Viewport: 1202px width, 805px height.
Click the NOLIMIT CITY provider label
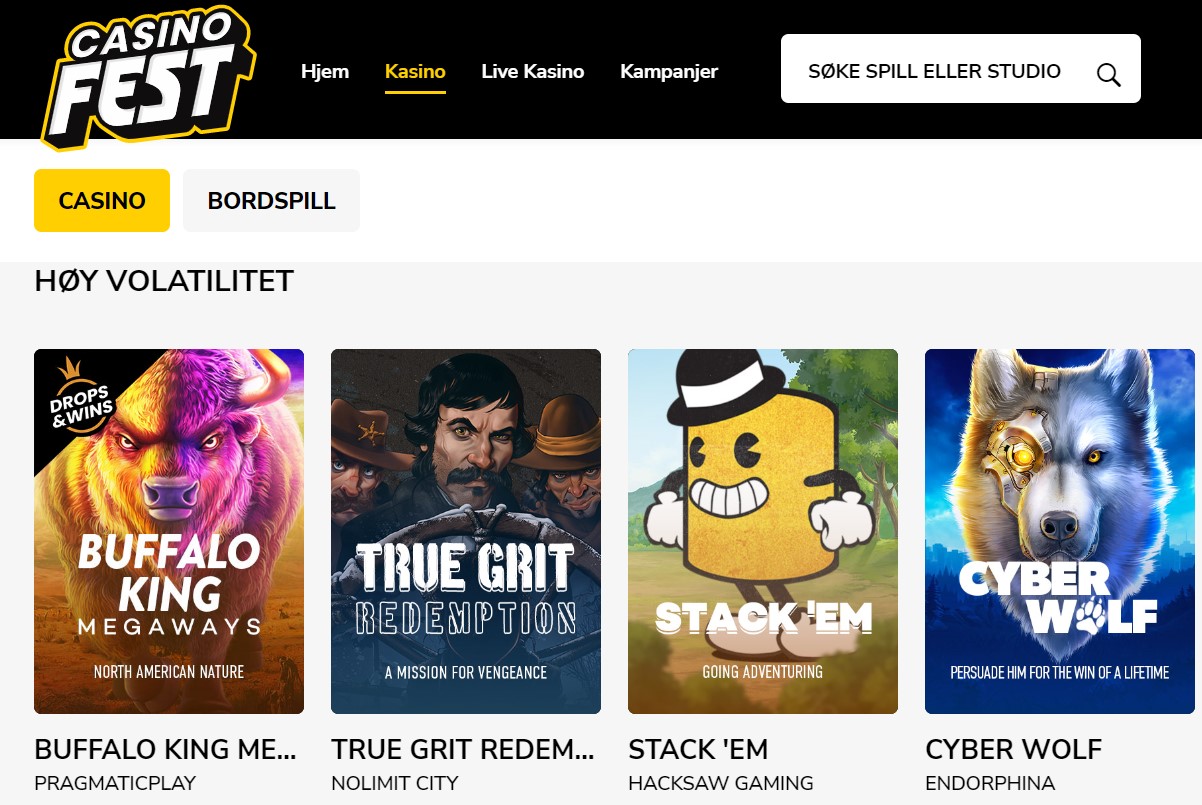click(395, 783)
